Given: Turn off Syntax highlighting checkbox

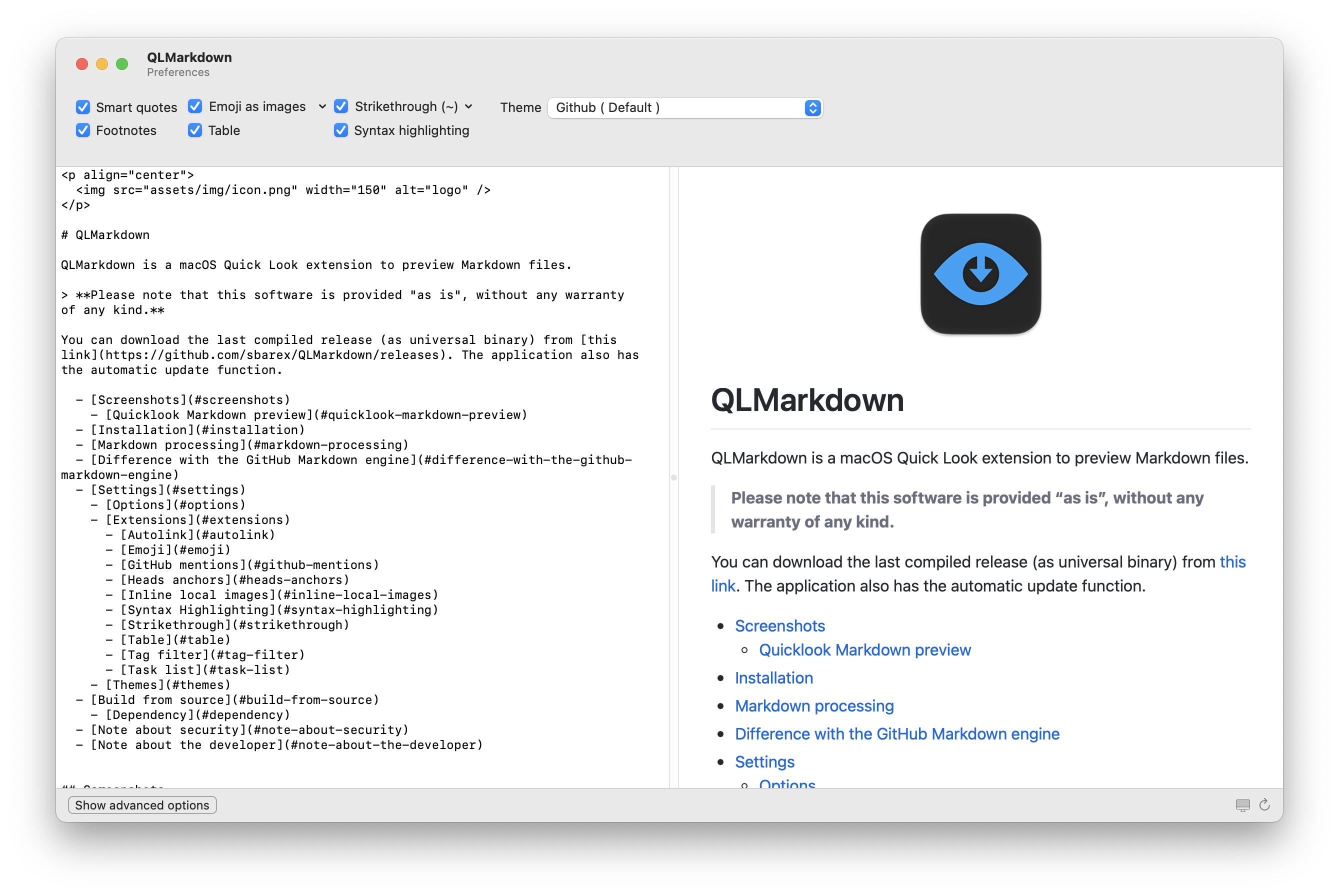Looking at the screenshot, I should click(340, 130).
